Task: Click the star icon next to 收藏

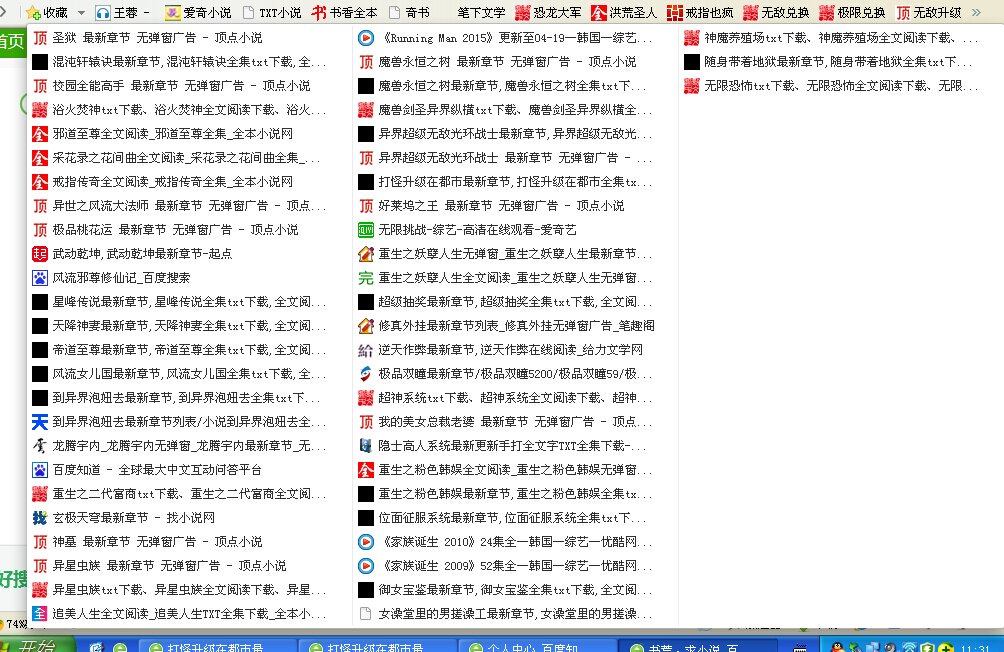Action: point(33,13)
